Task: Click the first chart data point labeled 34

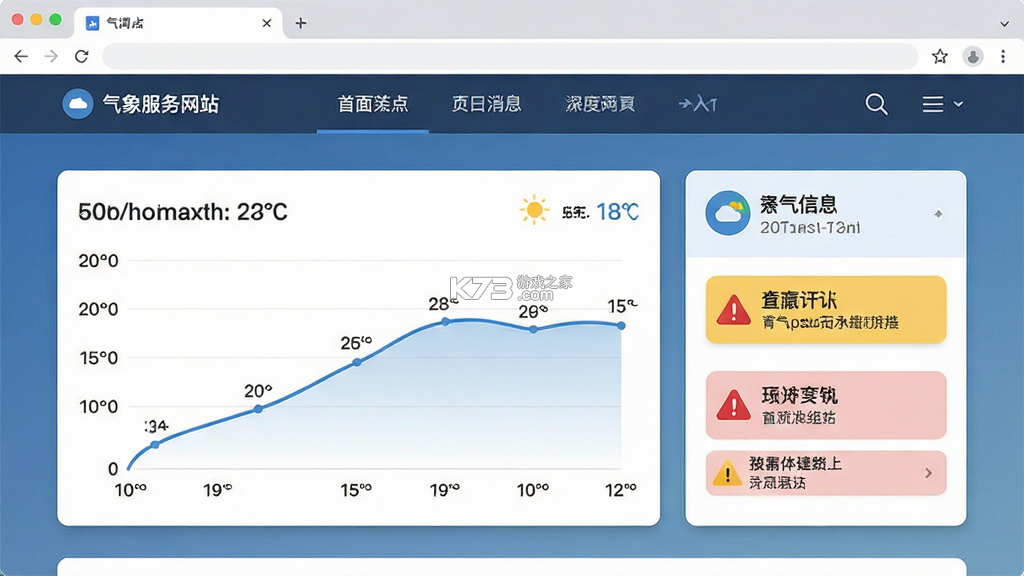Action: (x=155, y=445)
